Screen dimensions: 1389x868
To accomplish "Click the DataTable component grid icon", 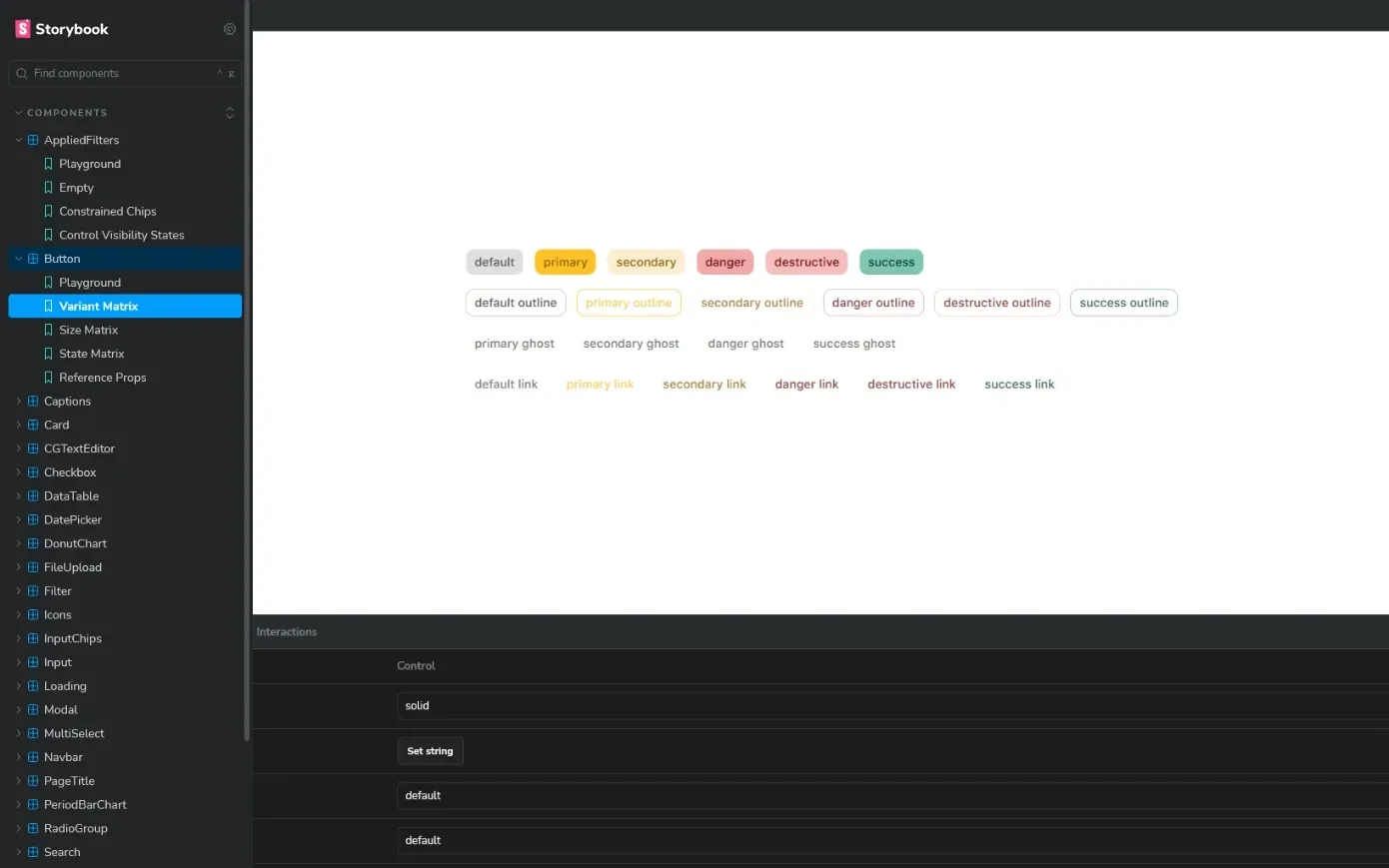I will (33, 496).
